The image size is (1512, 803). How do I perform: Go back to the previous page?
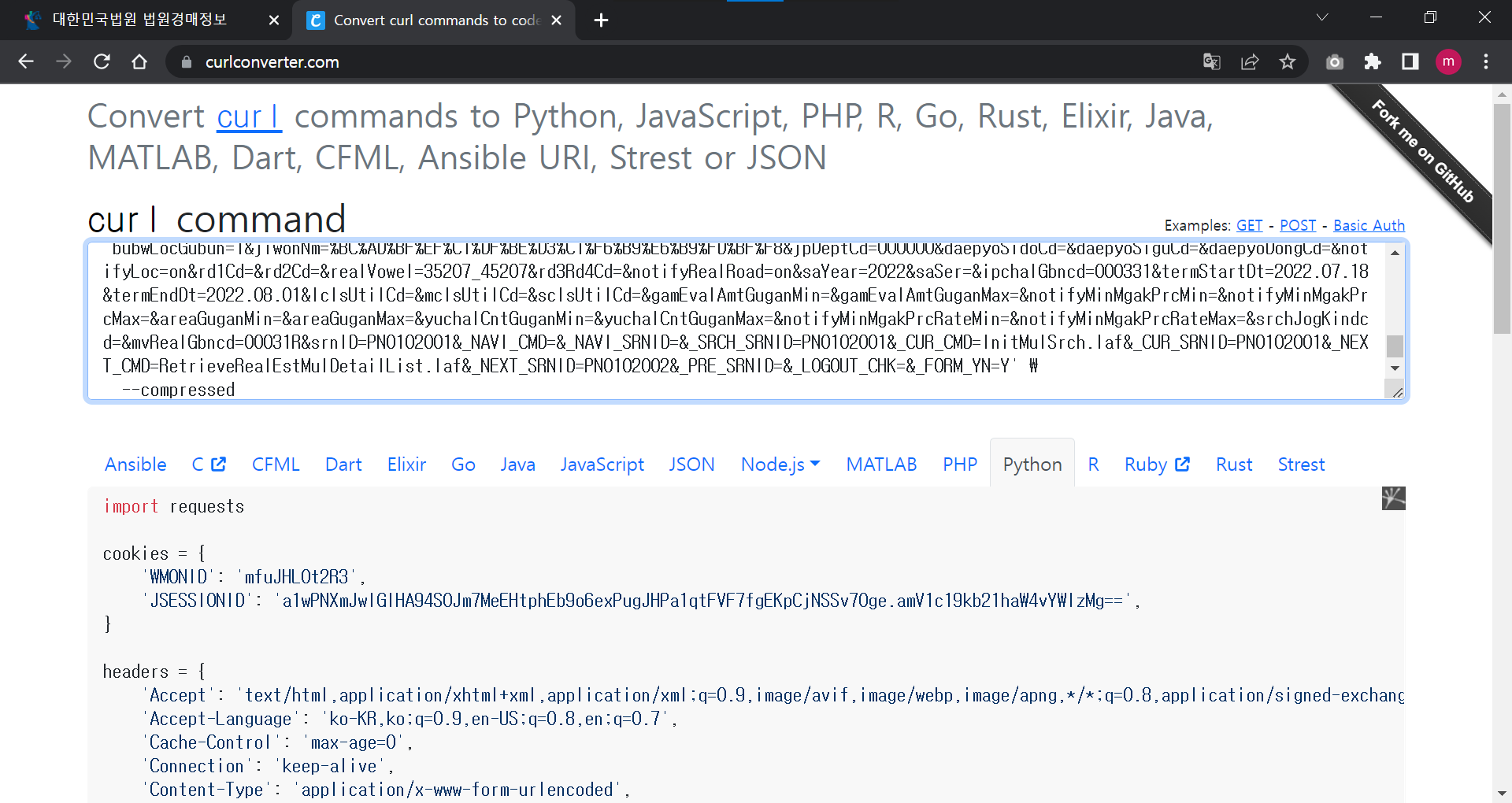[x=26, y=61]
